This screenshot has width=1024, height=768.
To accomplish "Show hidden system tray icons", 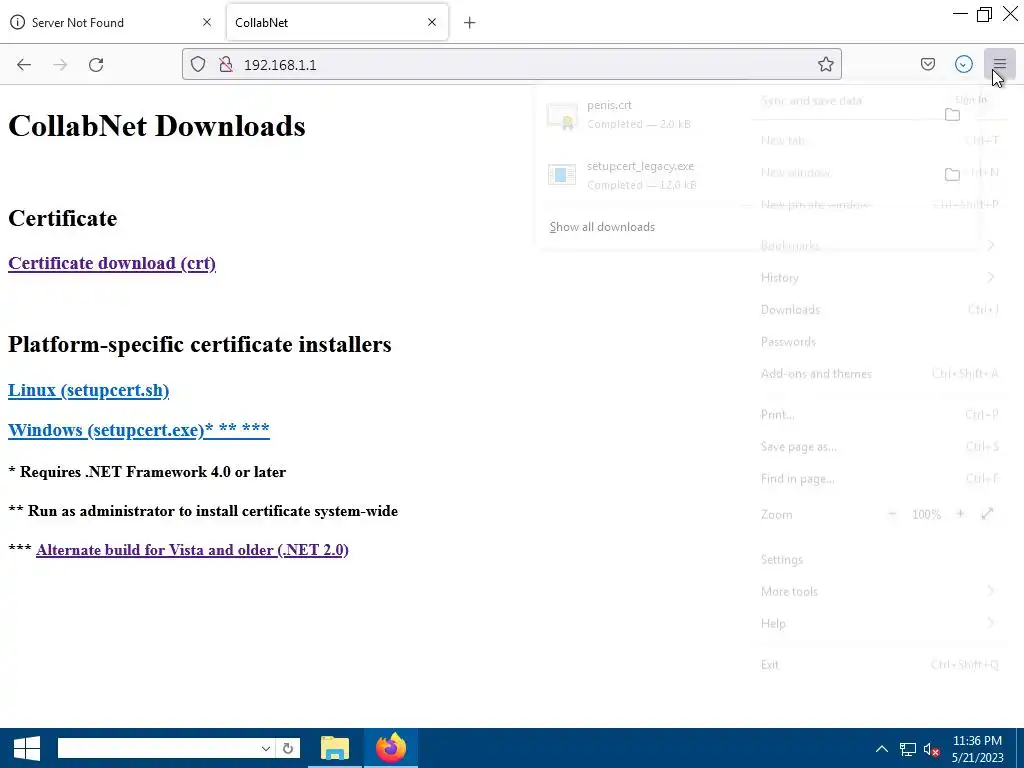I will point(882,749).
